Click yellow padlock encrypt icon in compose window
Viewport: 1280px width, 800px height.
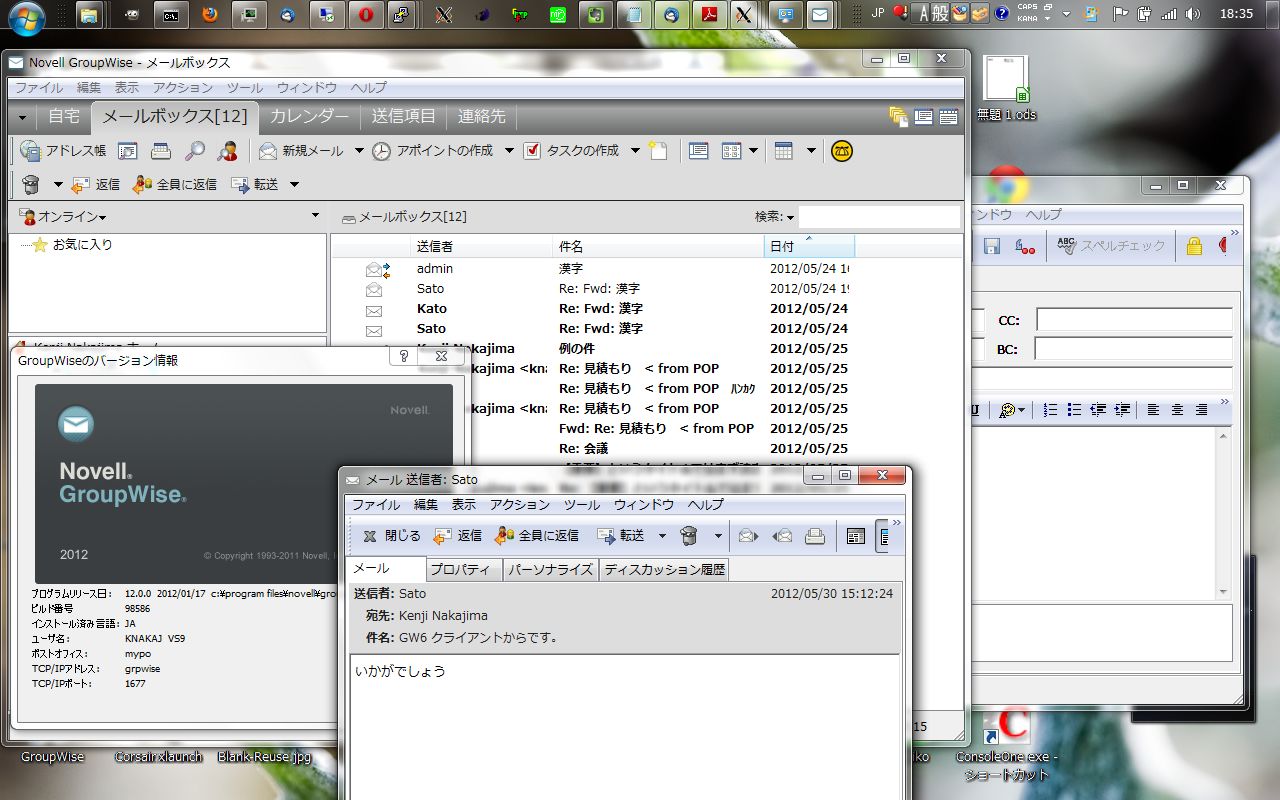click(1194, 246)
